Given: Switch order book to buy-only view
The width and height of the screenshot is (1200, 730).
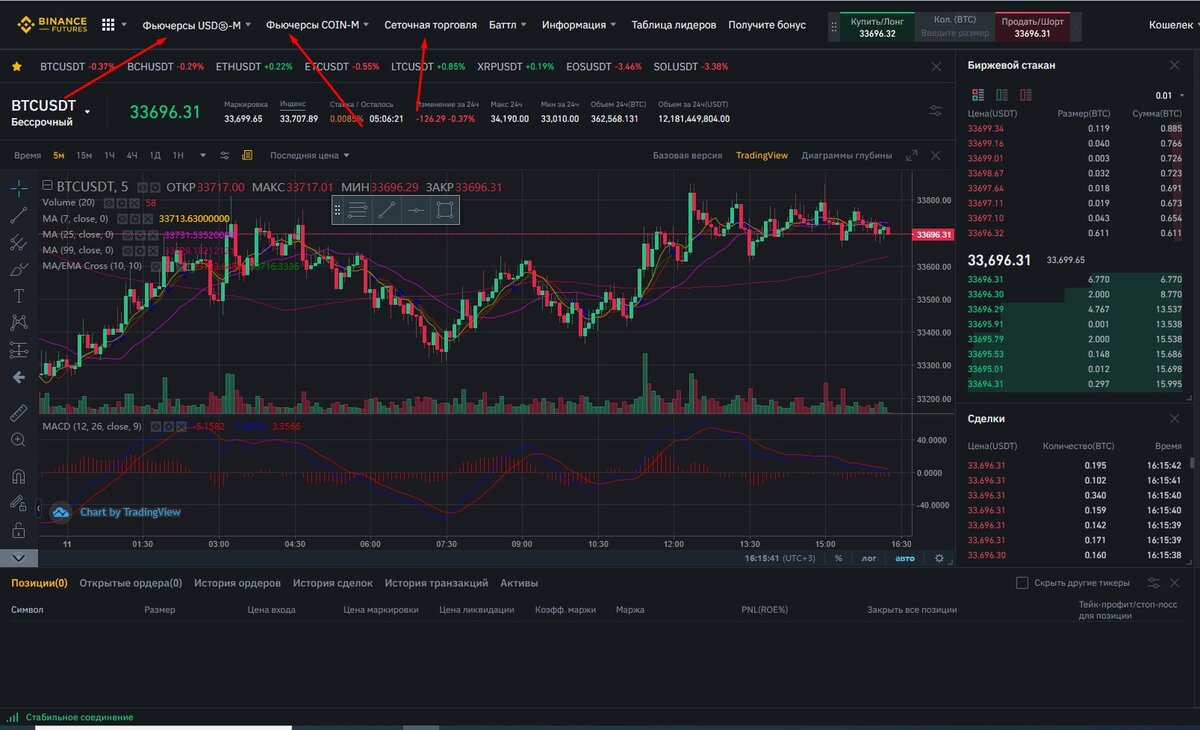Looking at the screenshot, I should [1003, 95].
